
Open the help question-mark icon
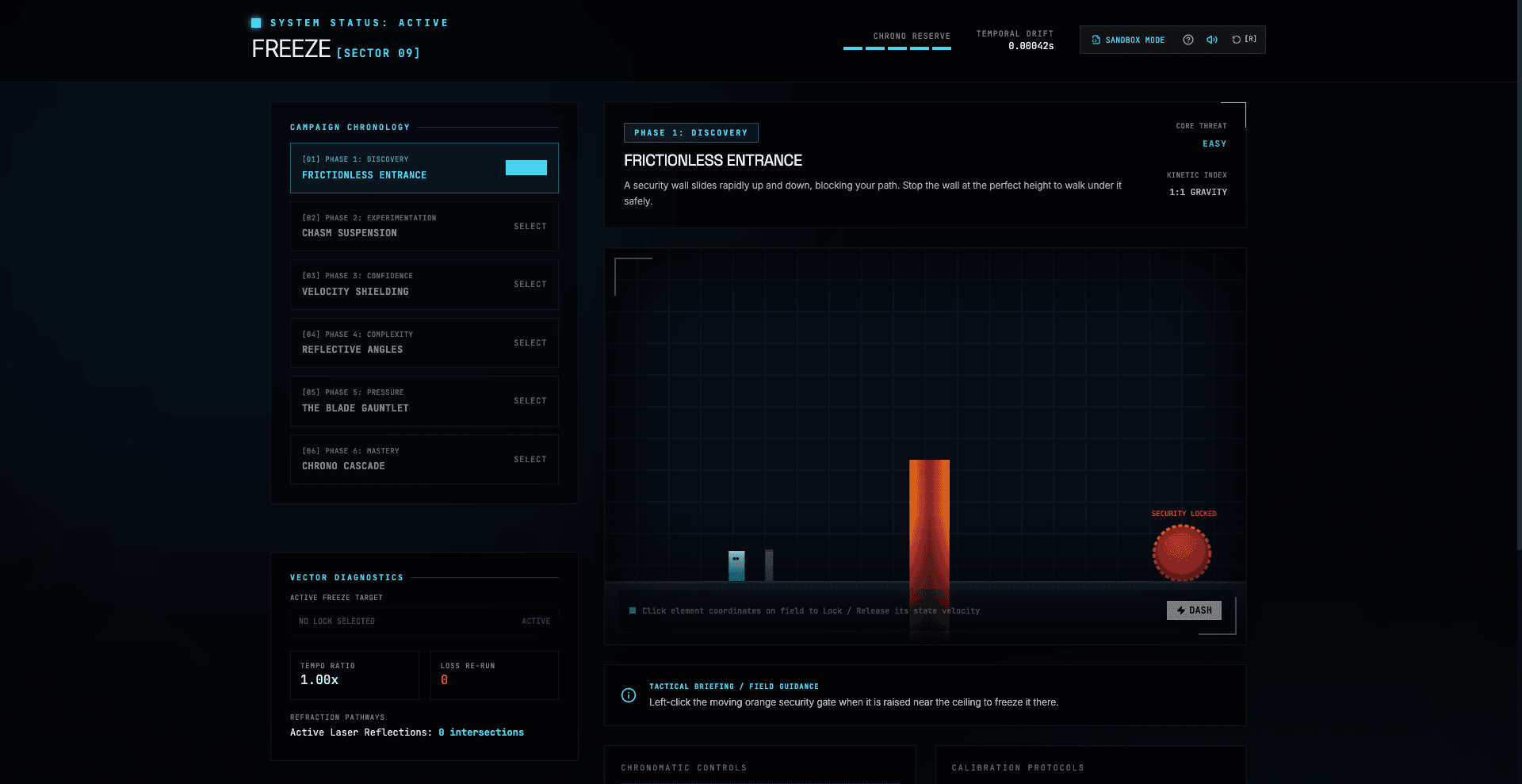1188,40
